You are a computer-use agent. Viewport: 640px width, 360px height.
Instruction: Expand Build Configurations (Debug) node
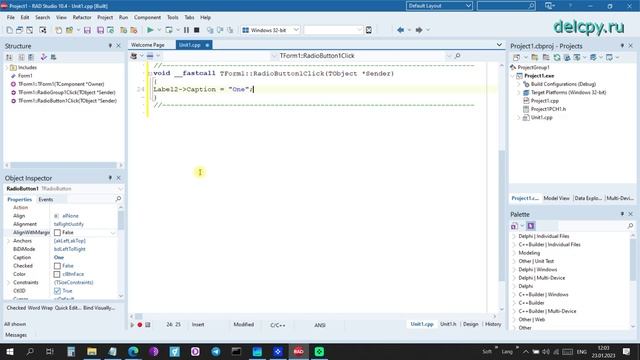[519, 84]
